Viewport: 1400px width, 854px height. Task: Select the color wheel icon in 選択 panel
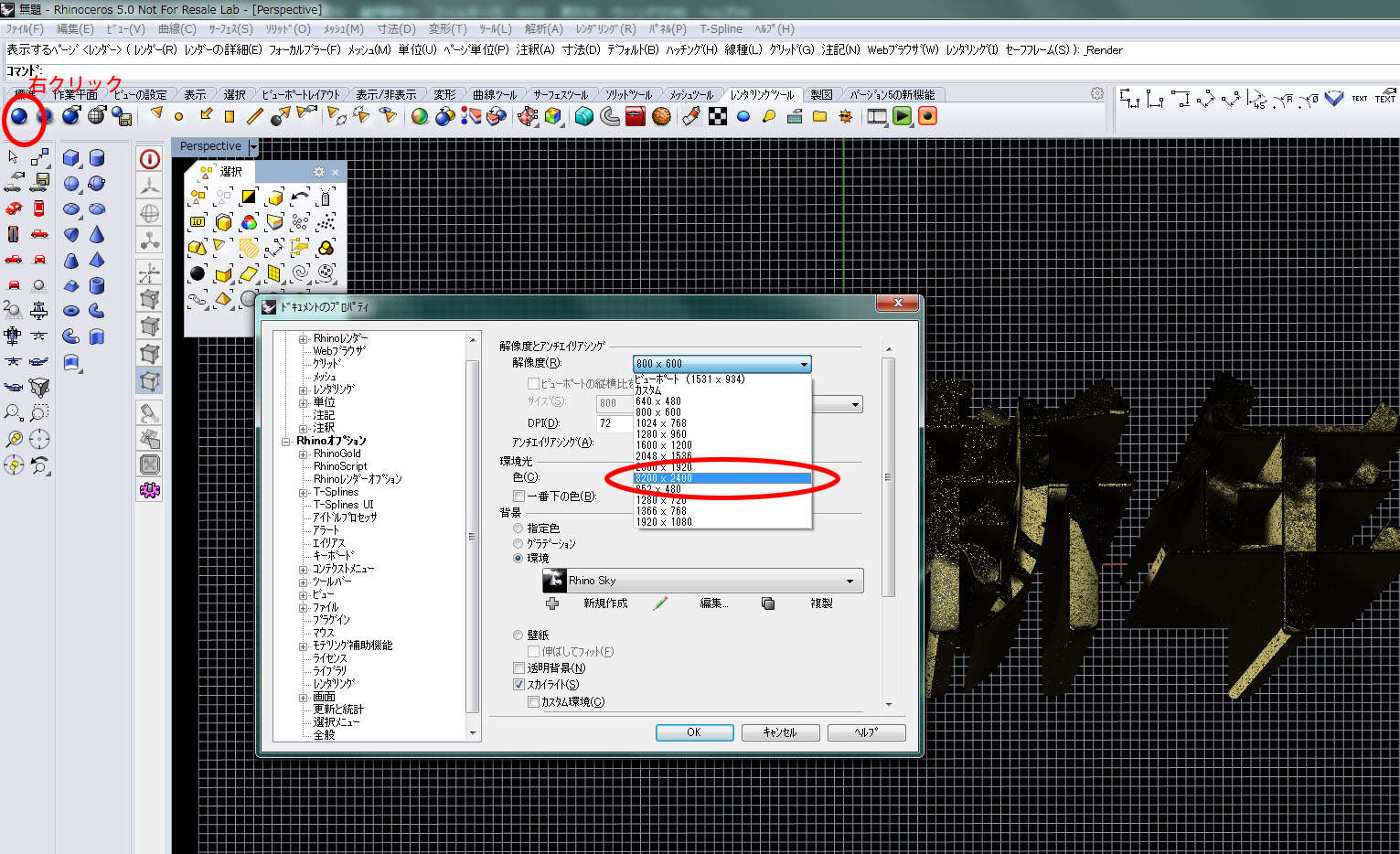(249, 222)
